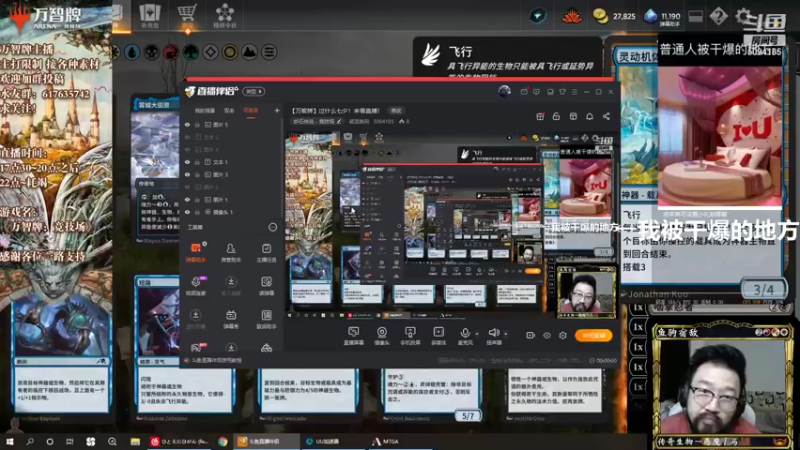Select the colorless mana filter in Arena
The height and width of the screenshot is (450, 800).
210,52
